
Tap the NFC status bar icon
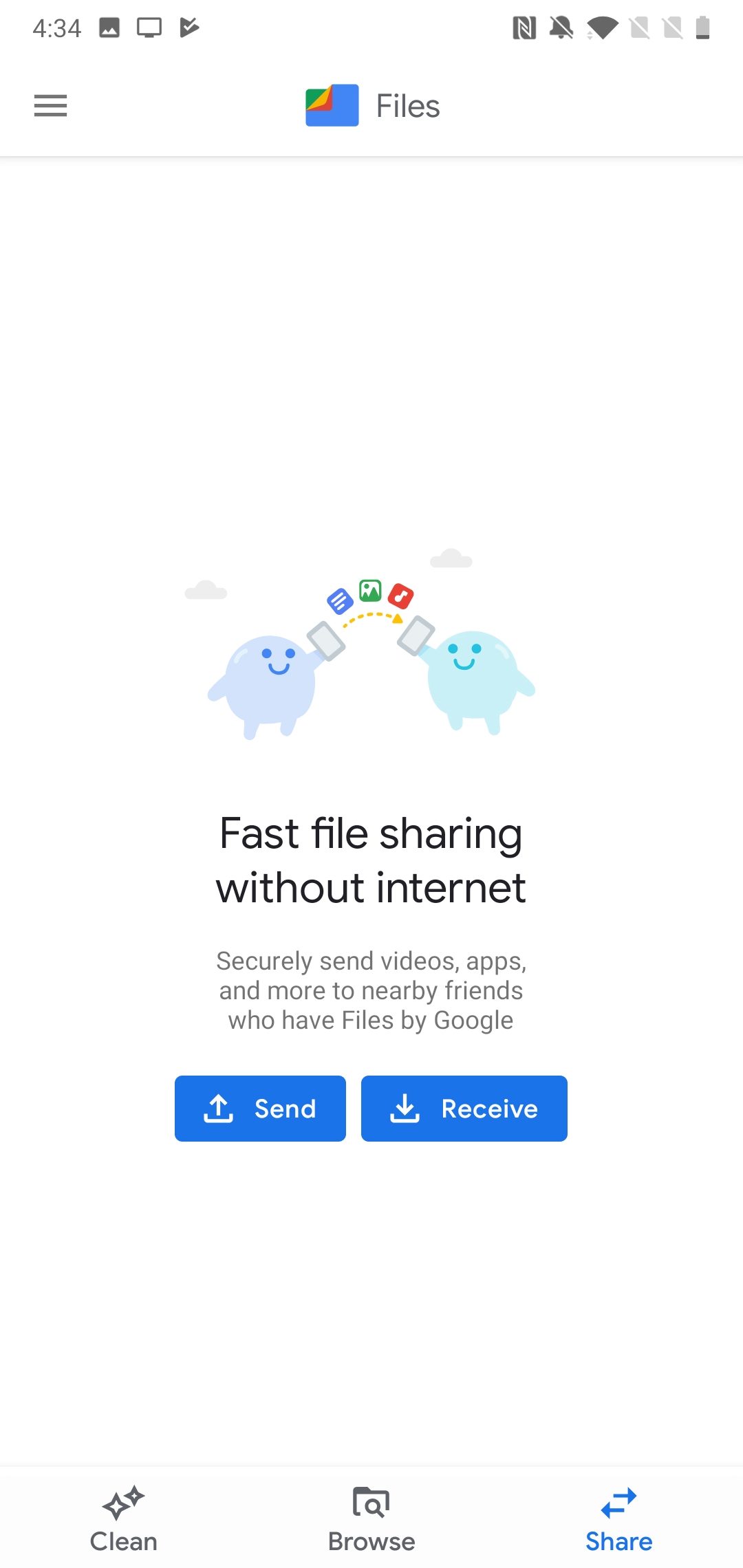click(x=524, y=28)
